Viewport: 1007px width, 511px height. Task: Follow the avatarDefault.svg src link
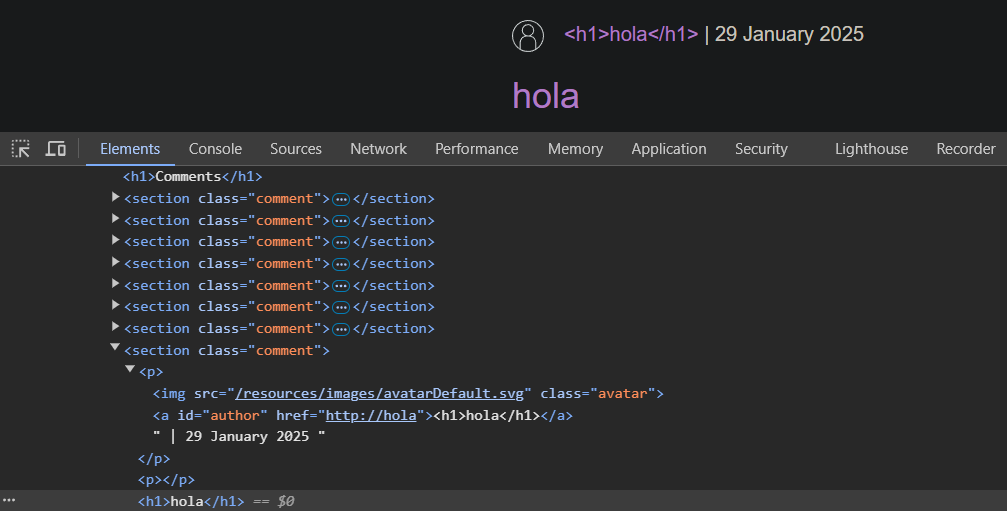pos(380,393)
